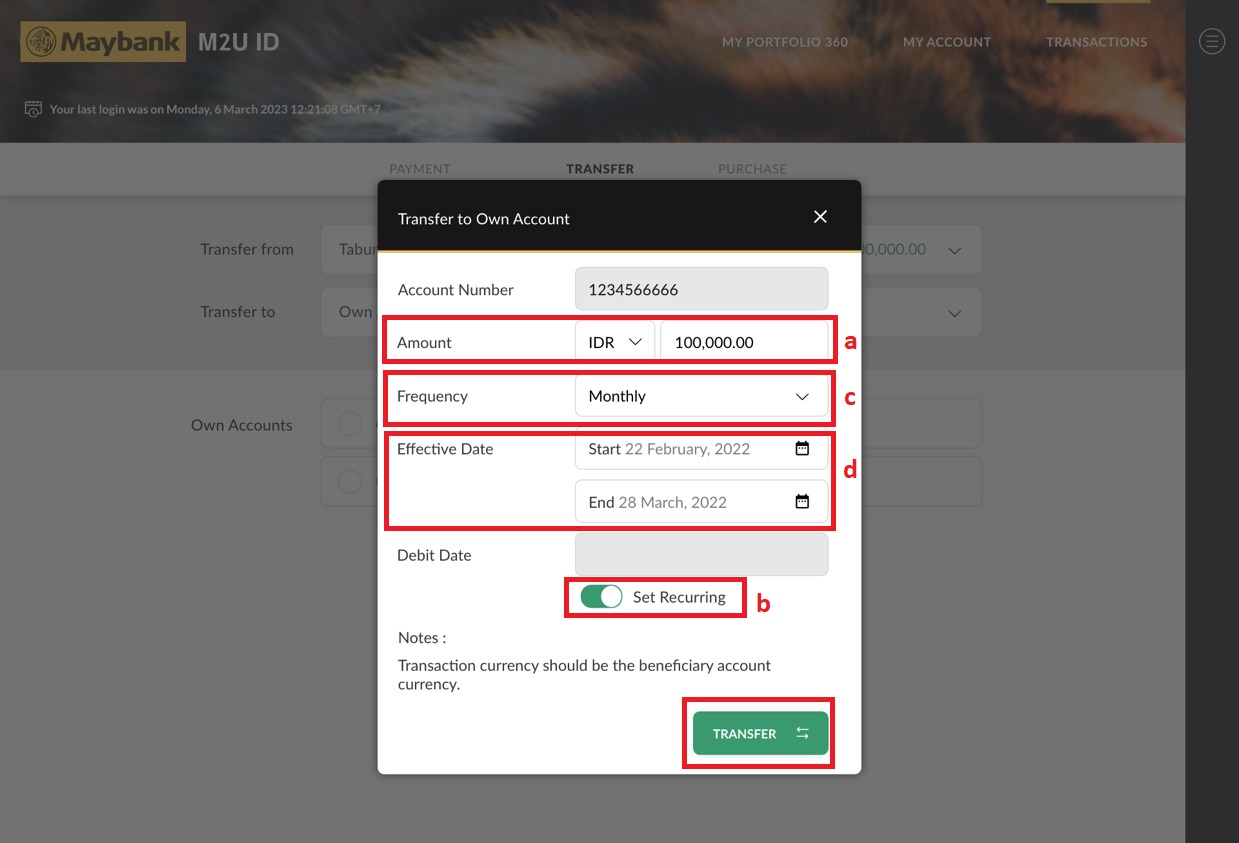Open the hamburger menu icon
The height and width of the screenshot is (843, 1239).
[x=1211, y=41]
